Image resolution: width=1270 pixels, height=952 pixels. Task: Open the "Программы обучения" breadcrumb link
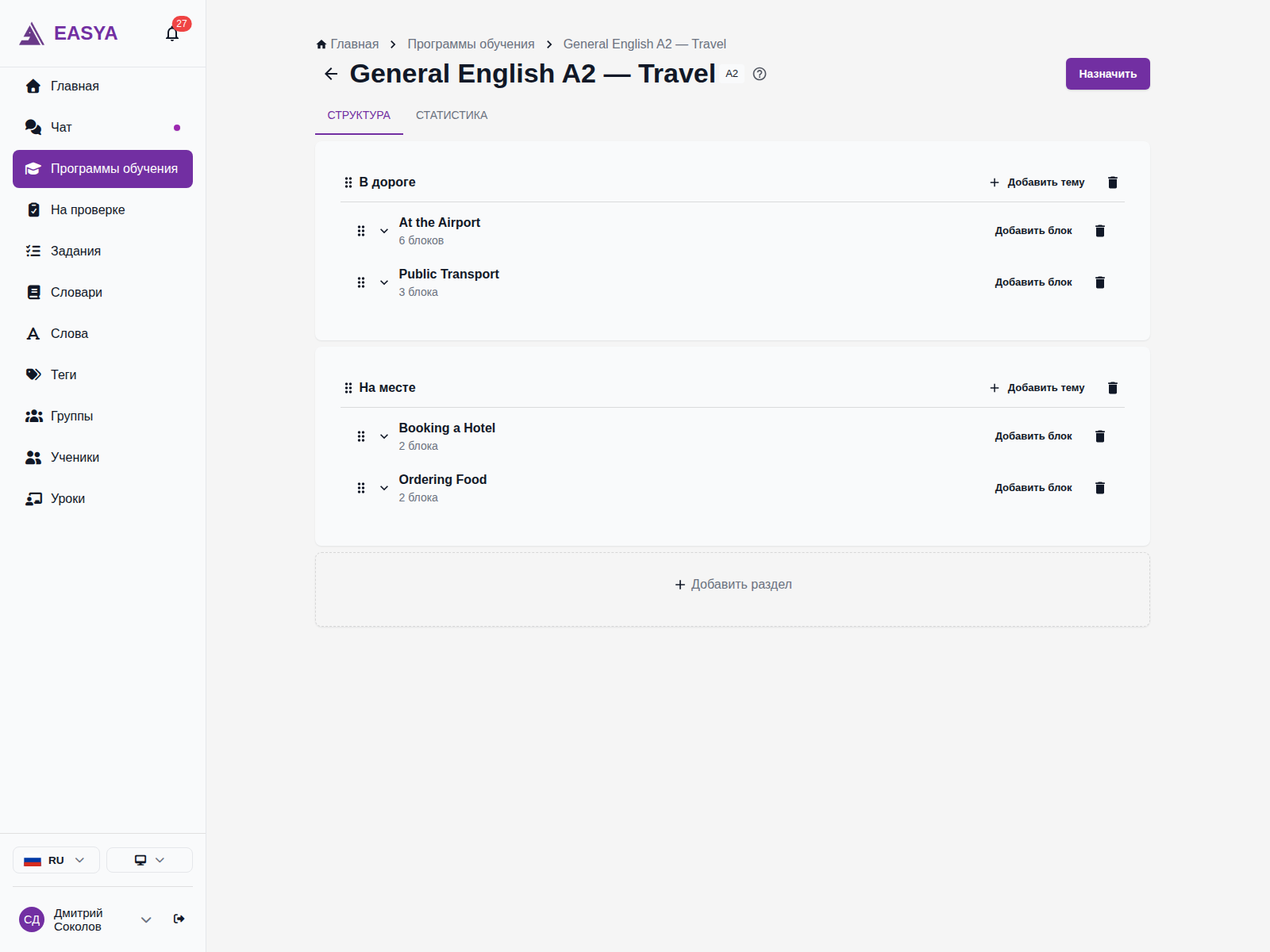[x=471, y=44]
